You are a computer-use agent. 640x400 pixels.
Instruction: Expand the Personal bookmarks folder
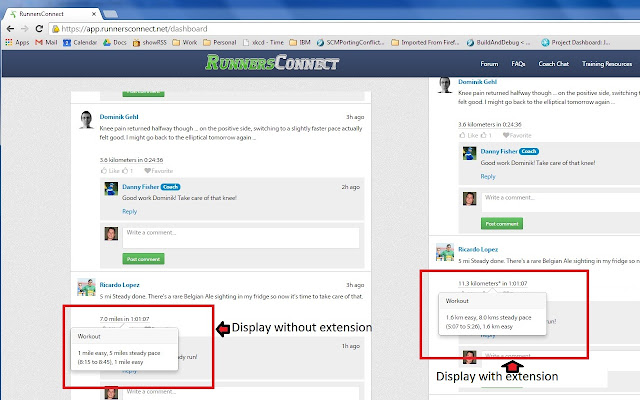[x=220, y=42]
